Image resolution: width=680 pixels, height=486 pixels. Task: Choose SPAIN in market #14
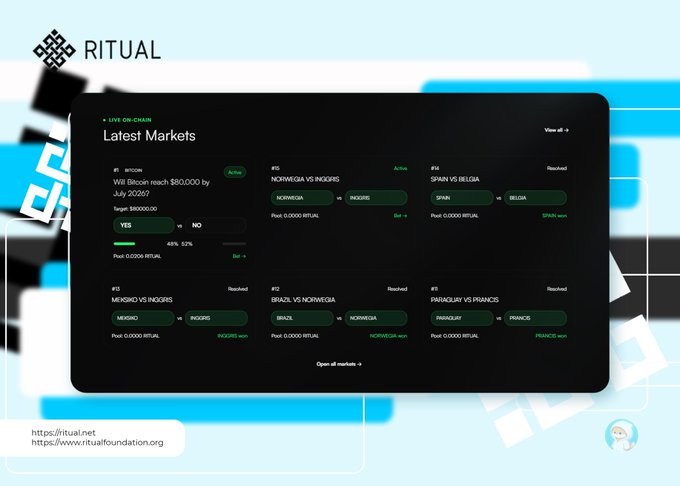pos(462,198)
